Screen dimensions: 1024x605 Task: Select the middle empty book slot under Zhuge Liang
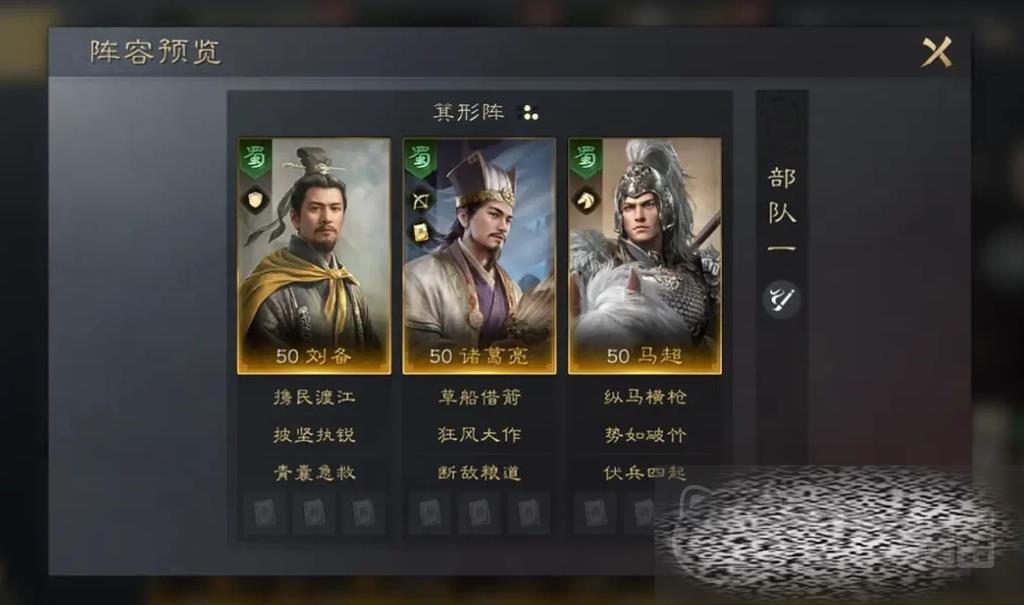(479, 514)
